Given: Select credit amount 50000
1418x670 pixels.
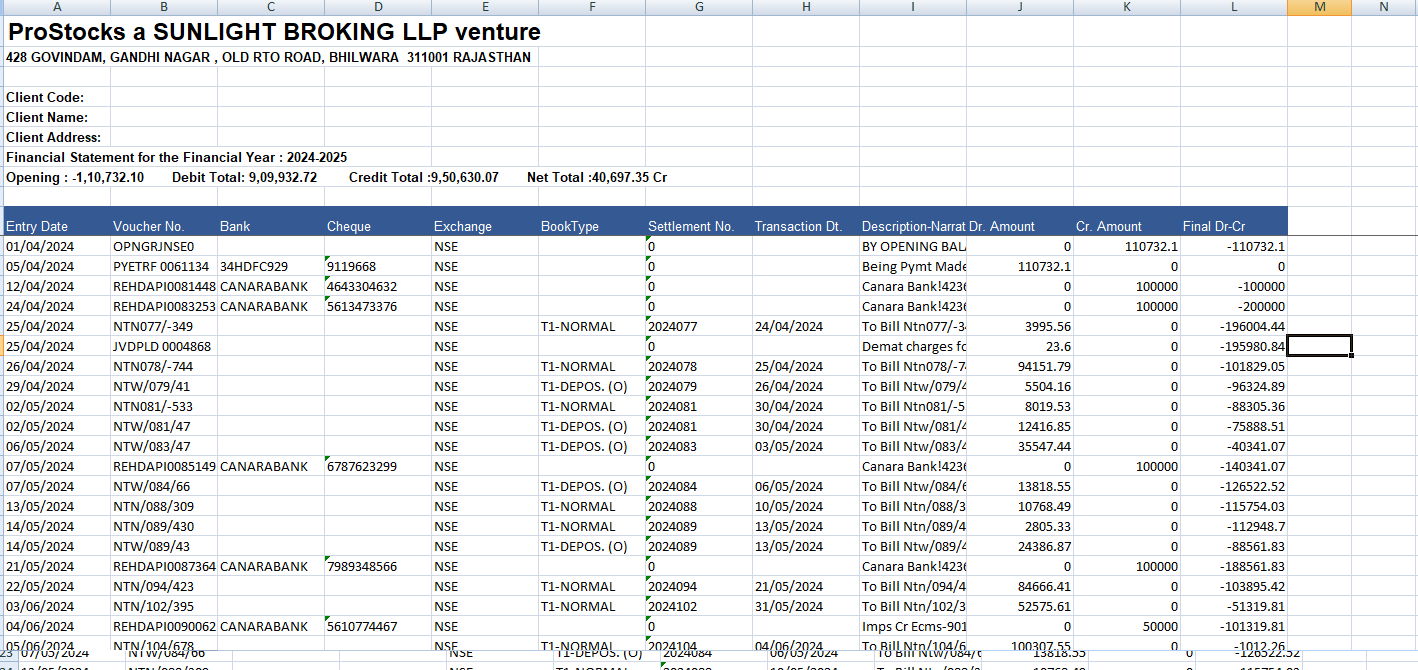Looking at the screenshot, I should coord(1127,626).
